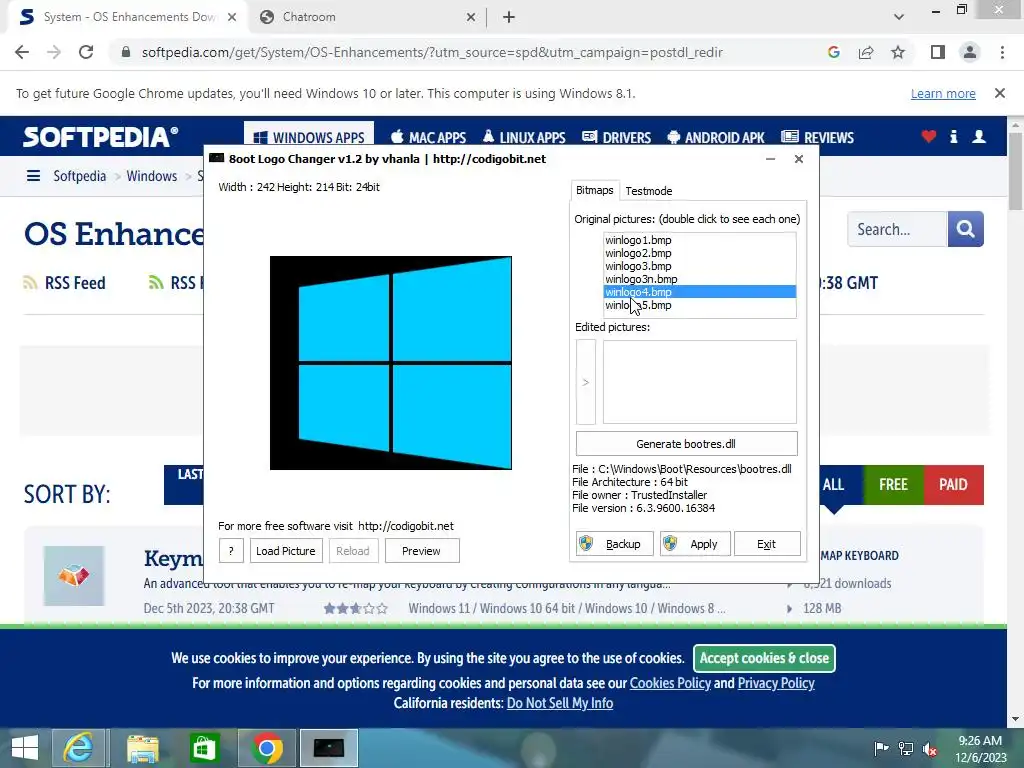Select the System - OS Enhancements tab
Viewport: 1024px width, 768px height.
click(129, 17)
